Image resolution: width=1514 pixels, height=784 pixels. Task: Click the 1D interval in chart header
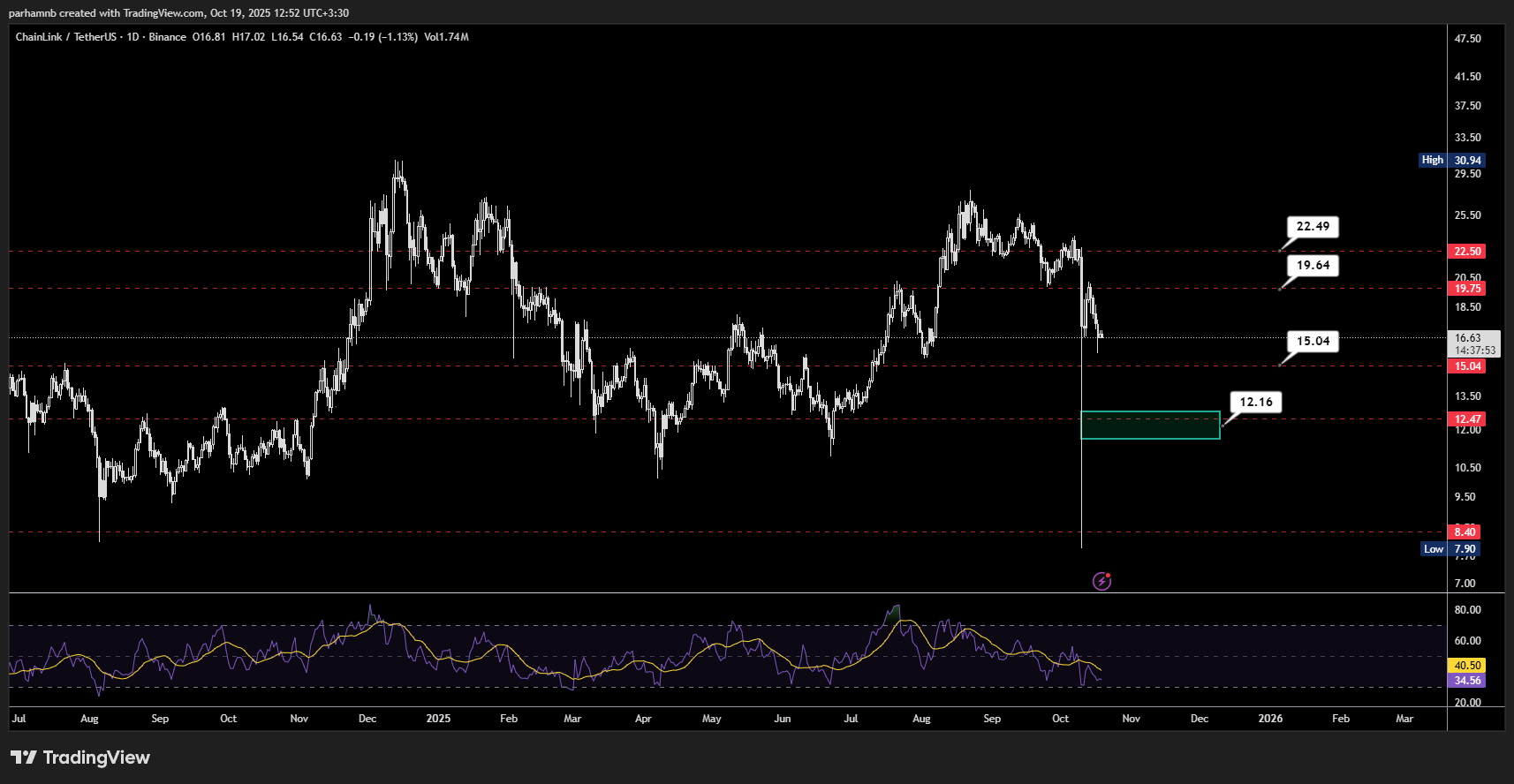click(x=132, y=37)
